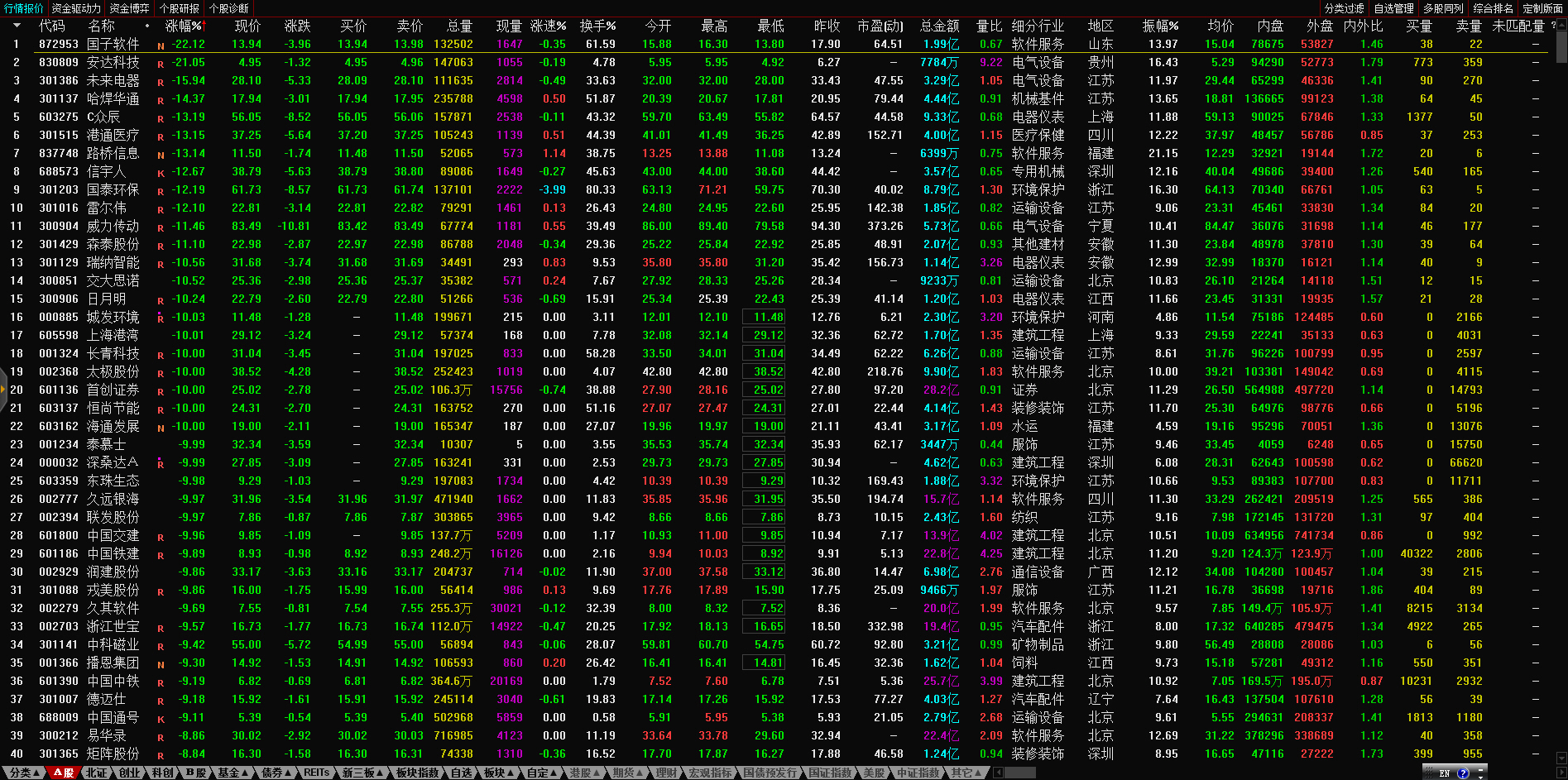Click the blue help question mark icon

[x=1463, y=773]
